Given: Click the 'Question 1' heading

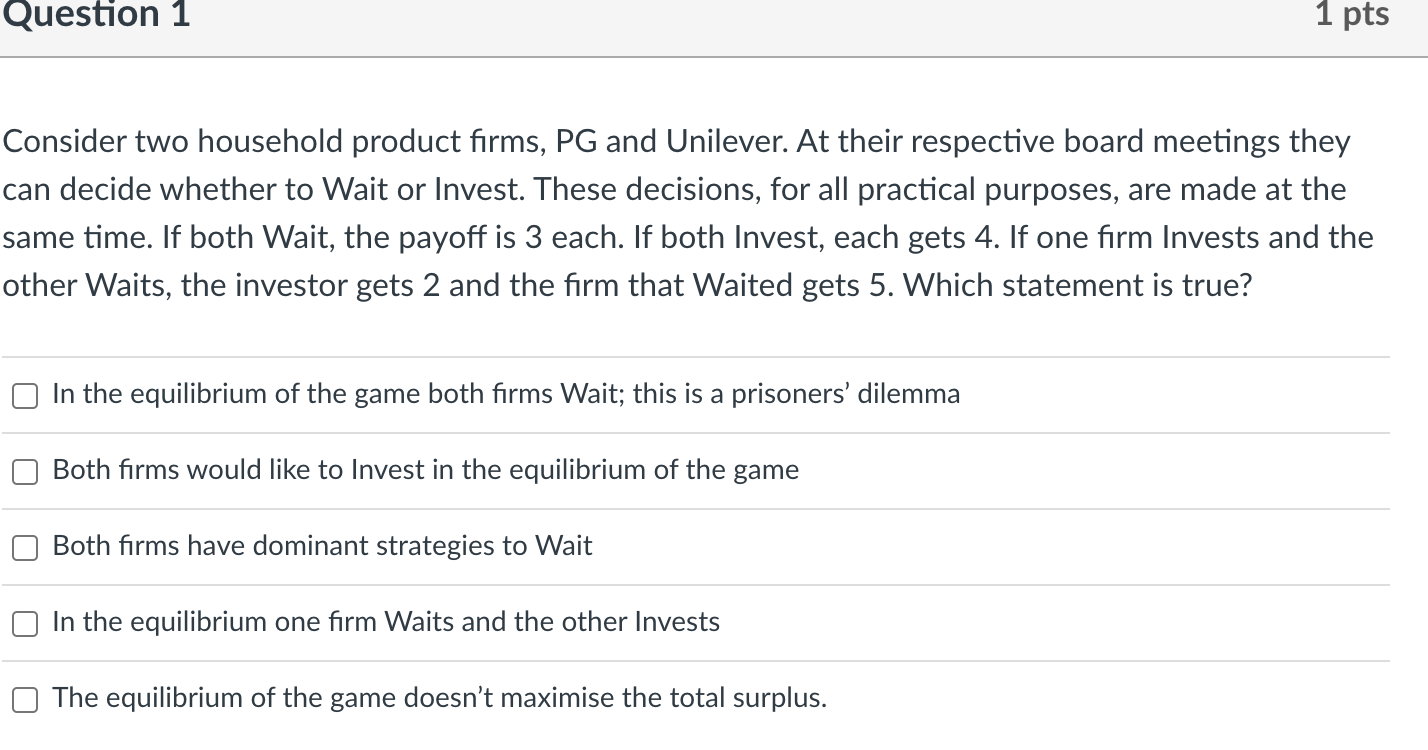Looking at the screenshot, I should pyautogui.click(x=95, y=14).
